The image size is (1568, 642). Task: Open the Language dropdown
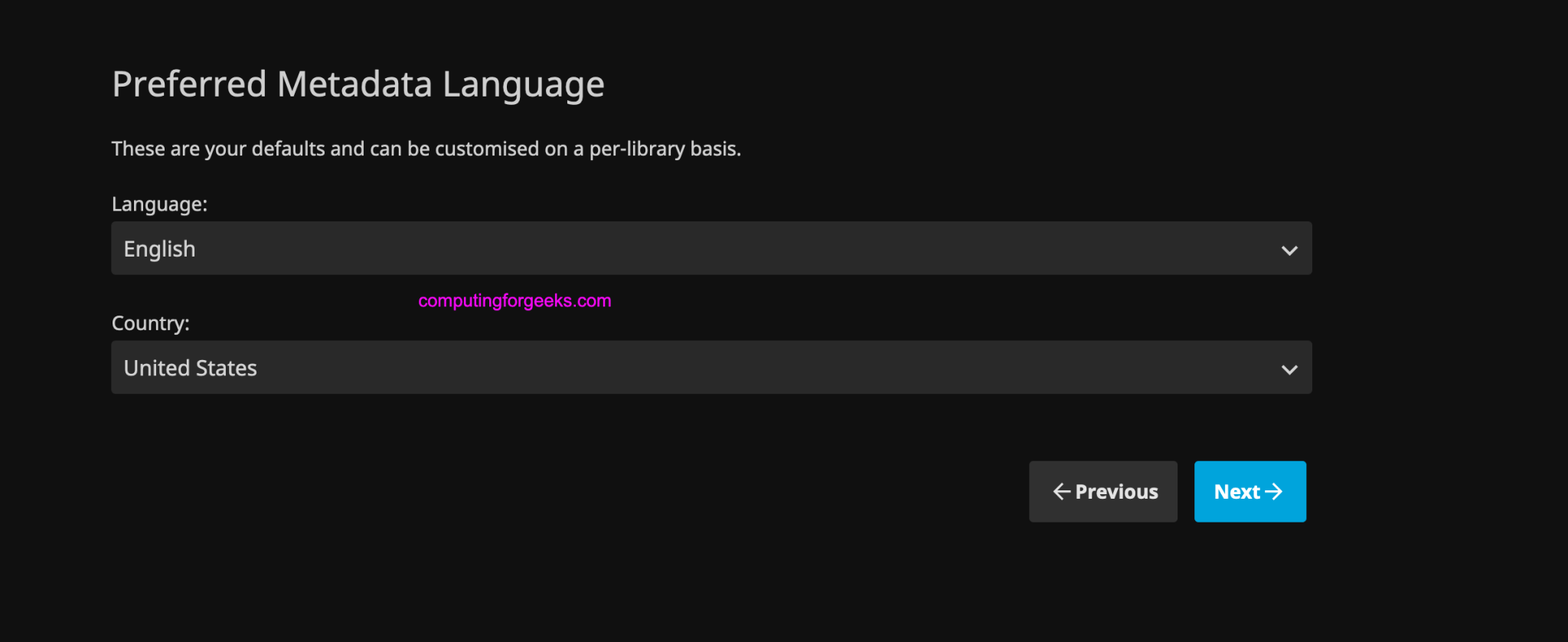point(710,248)
